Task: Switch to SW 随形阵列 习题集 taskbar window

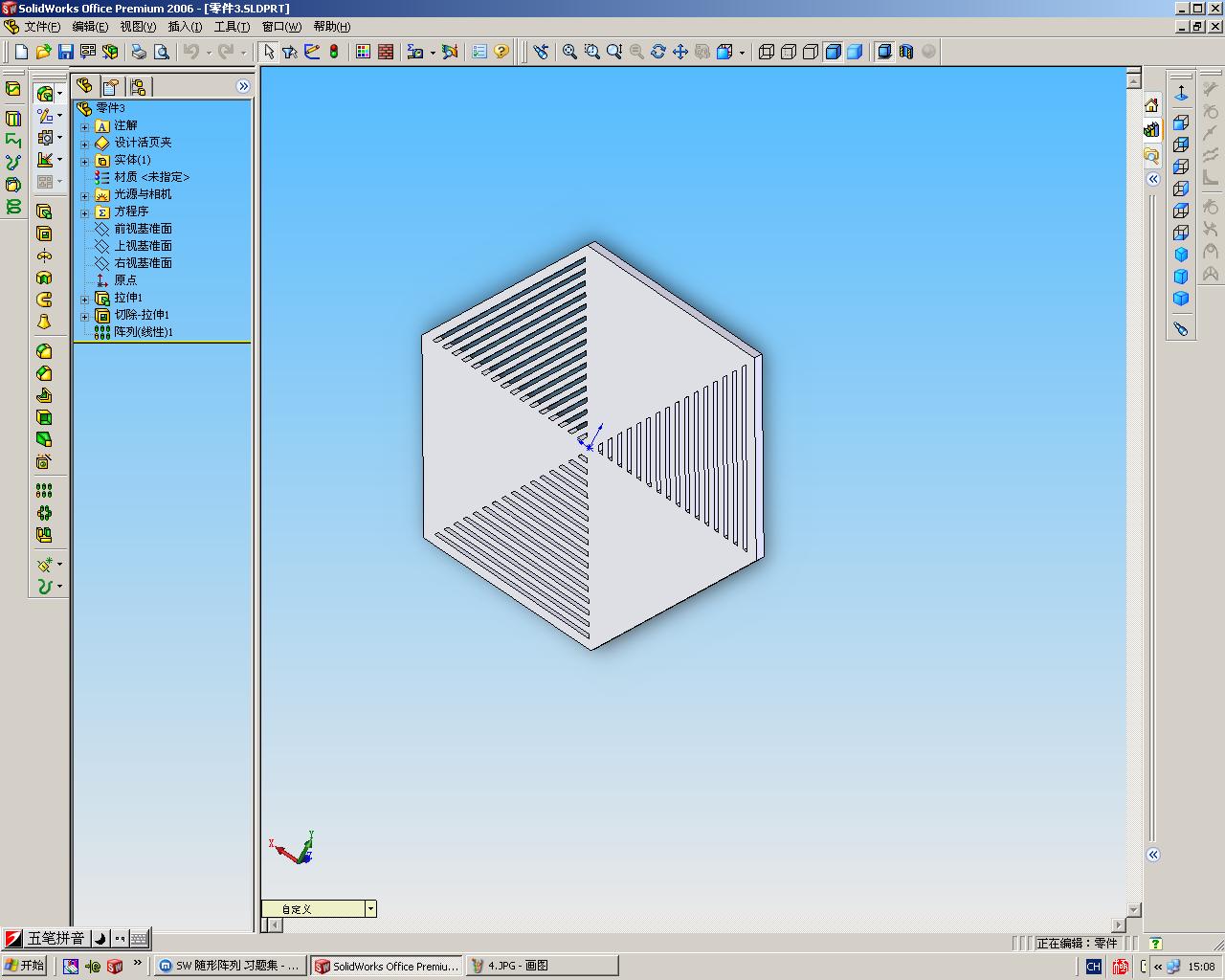Action: [230, 966]
